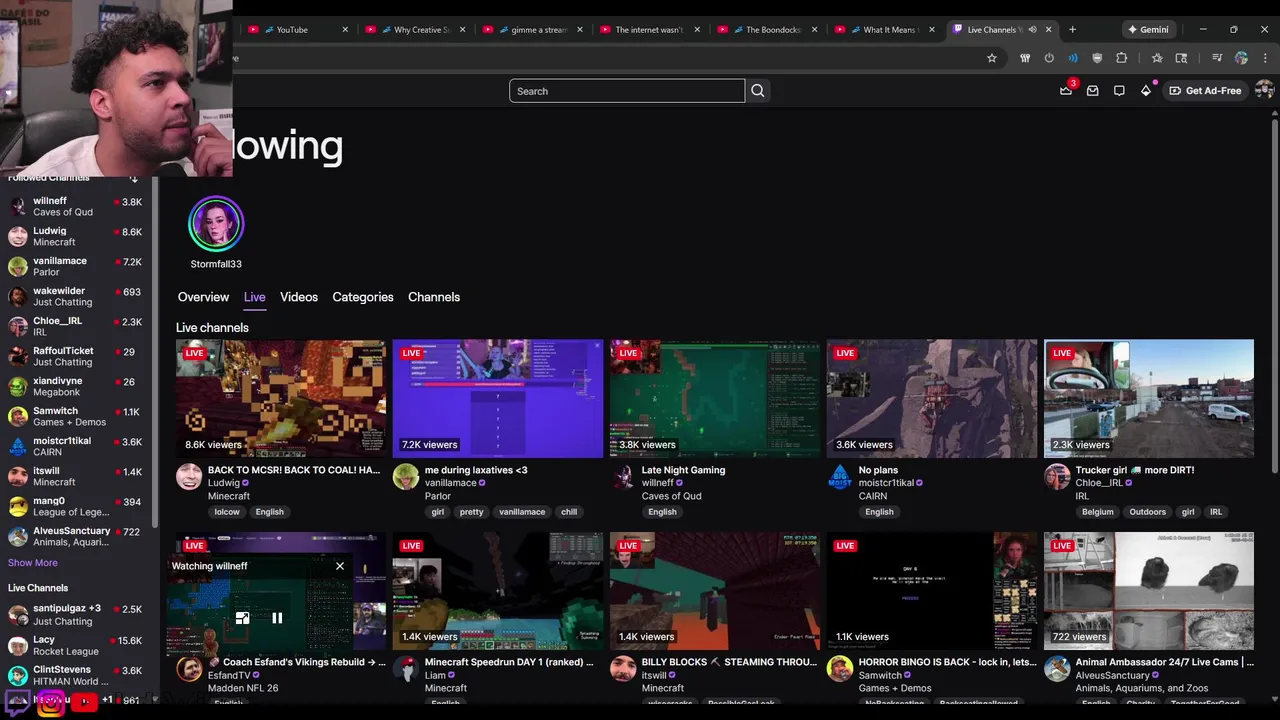Image resolution: width=1280 pixels, height=720 pixels.
Task: Click the AlveusSanctuary avatar under stream card
Action: (x=1057, y=668)
